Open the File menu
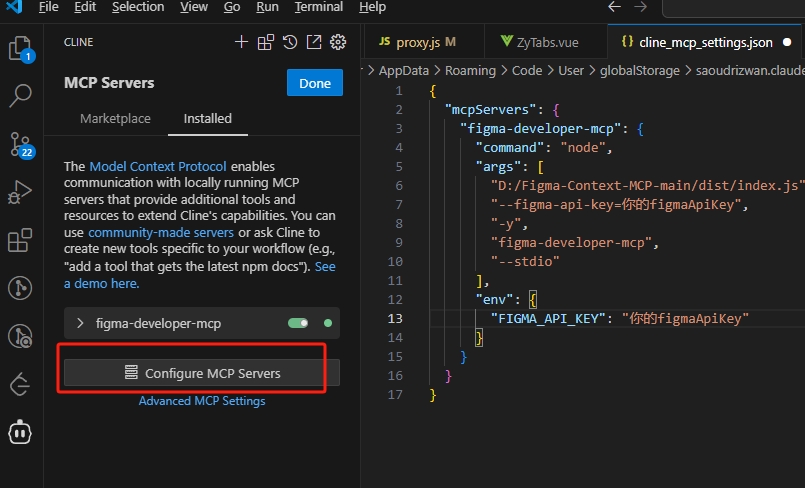This screenshot has width=805, height=488. click(x=48, y=7)
